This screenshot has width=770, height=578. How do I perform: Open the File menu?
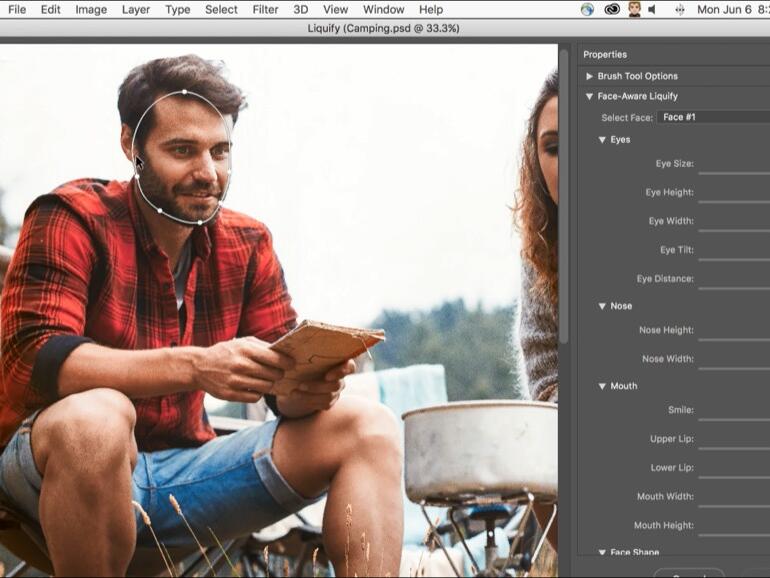[17, 9]
